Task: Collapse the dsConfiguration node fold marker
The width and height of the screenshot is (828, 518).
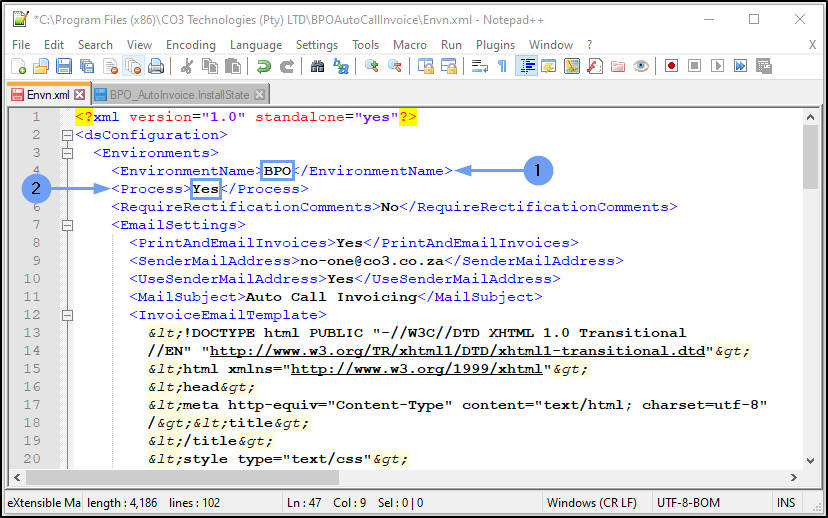Action: [x=66, y=135]
